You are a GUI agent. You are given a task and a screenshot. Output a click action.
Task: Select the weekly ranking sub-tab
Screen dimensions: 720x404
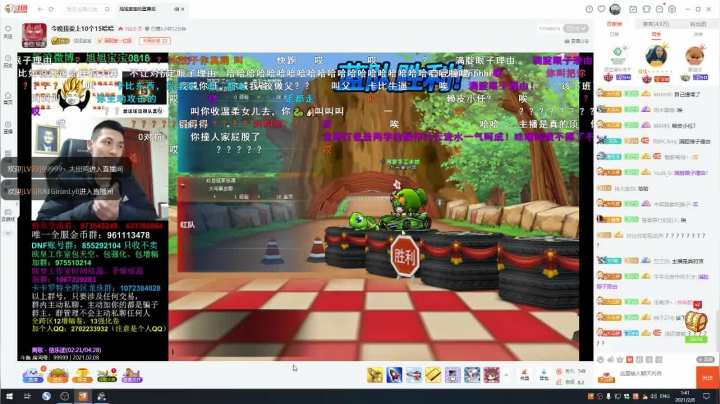656,34
